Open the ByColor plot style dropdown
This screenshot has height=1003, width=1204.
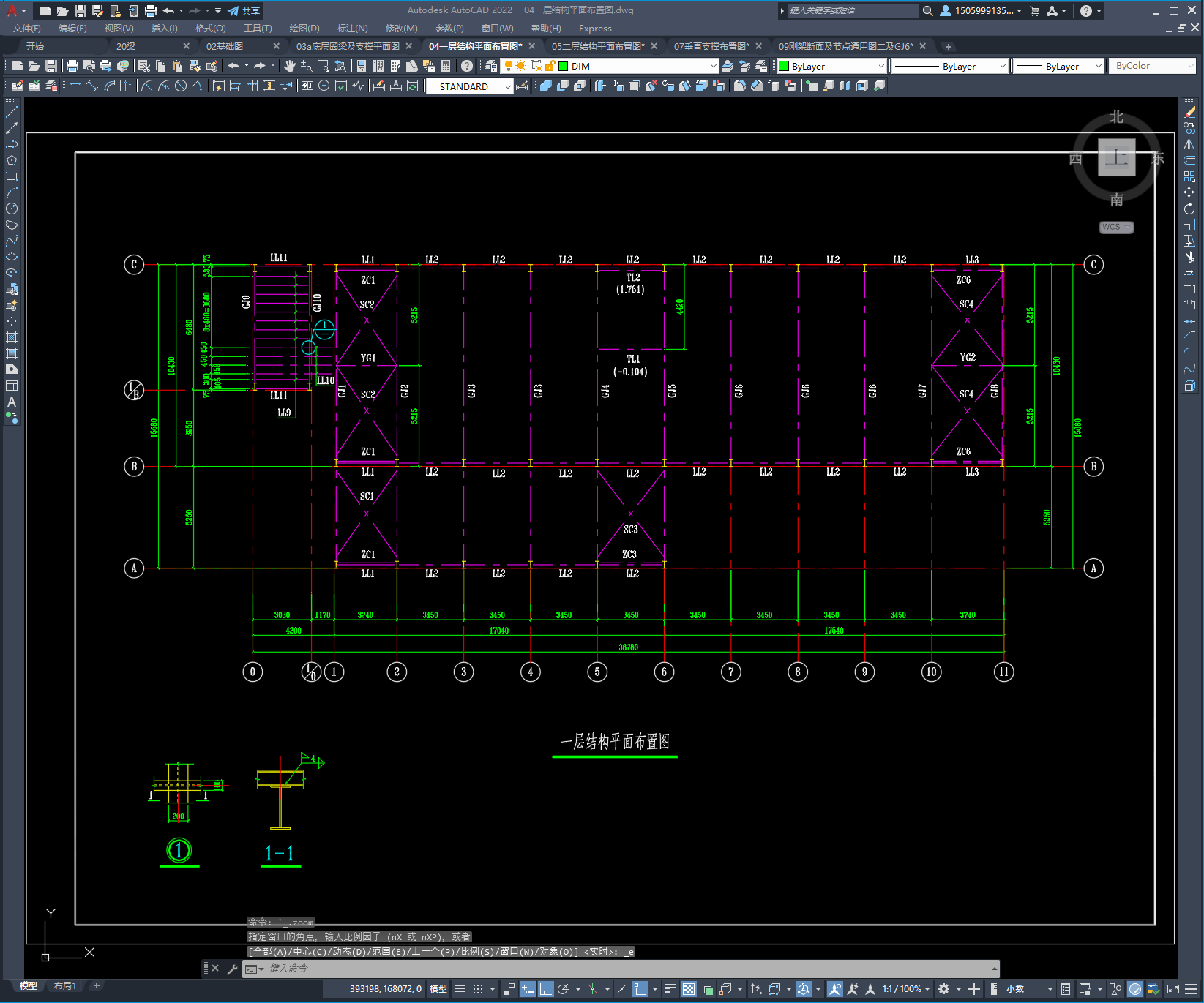click(1152, 66)
